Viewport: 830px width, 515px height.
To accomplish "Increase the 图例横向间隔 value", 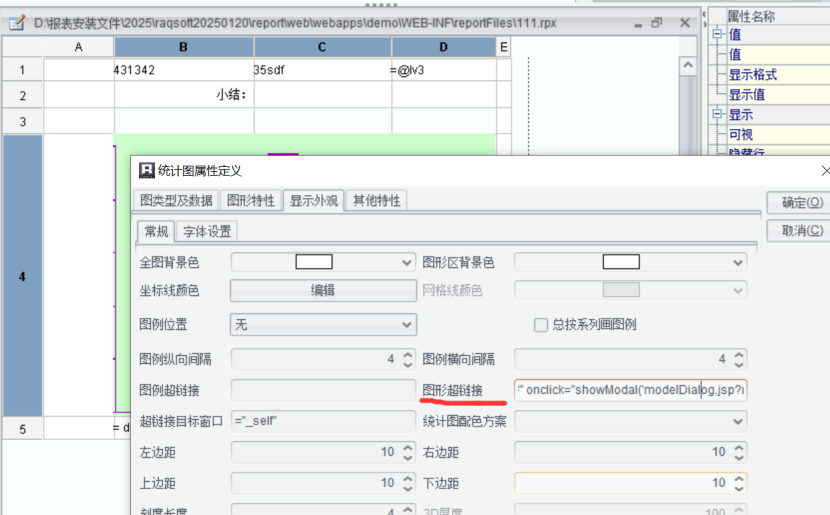I will pos(739,355).
